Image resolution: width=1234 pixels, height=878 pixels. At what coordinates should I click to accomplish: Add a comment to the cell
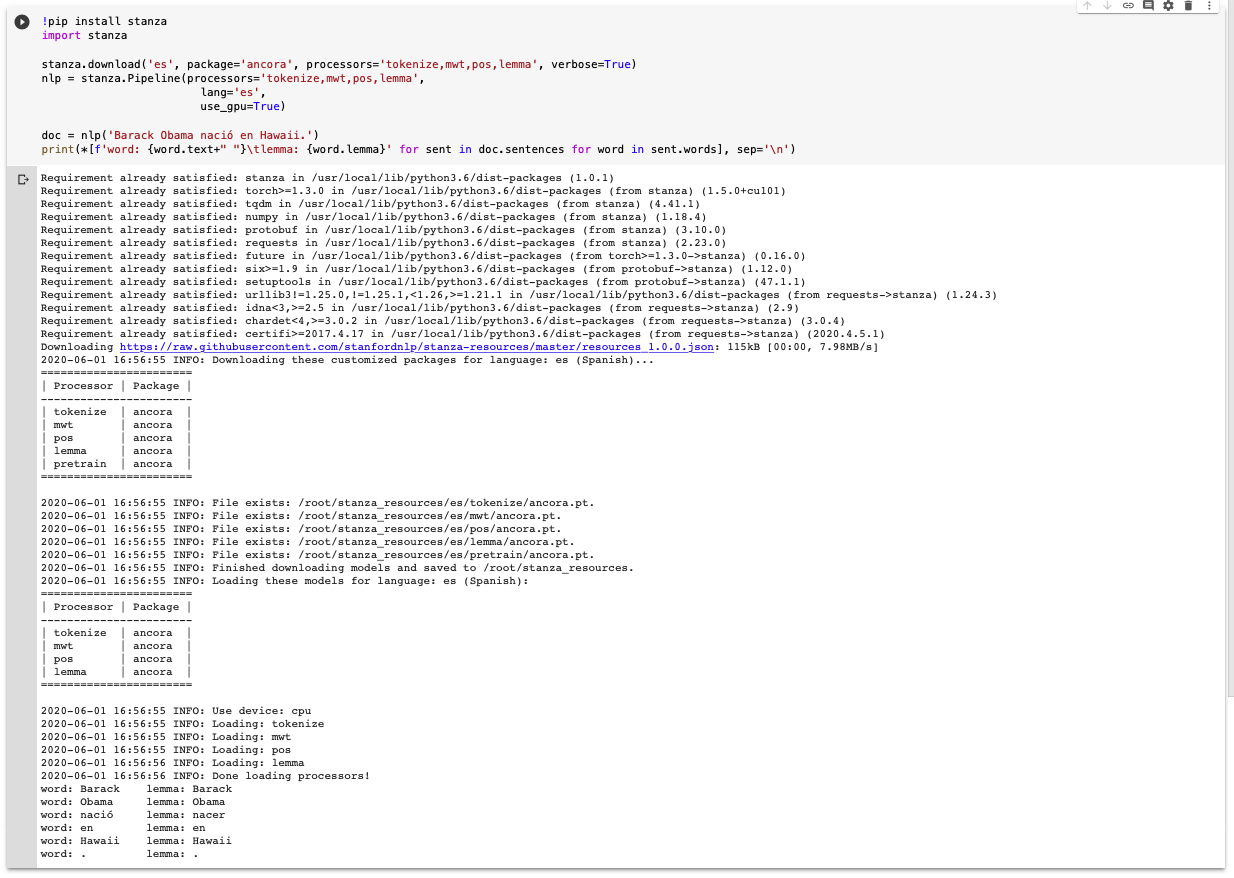[1147, 8]
